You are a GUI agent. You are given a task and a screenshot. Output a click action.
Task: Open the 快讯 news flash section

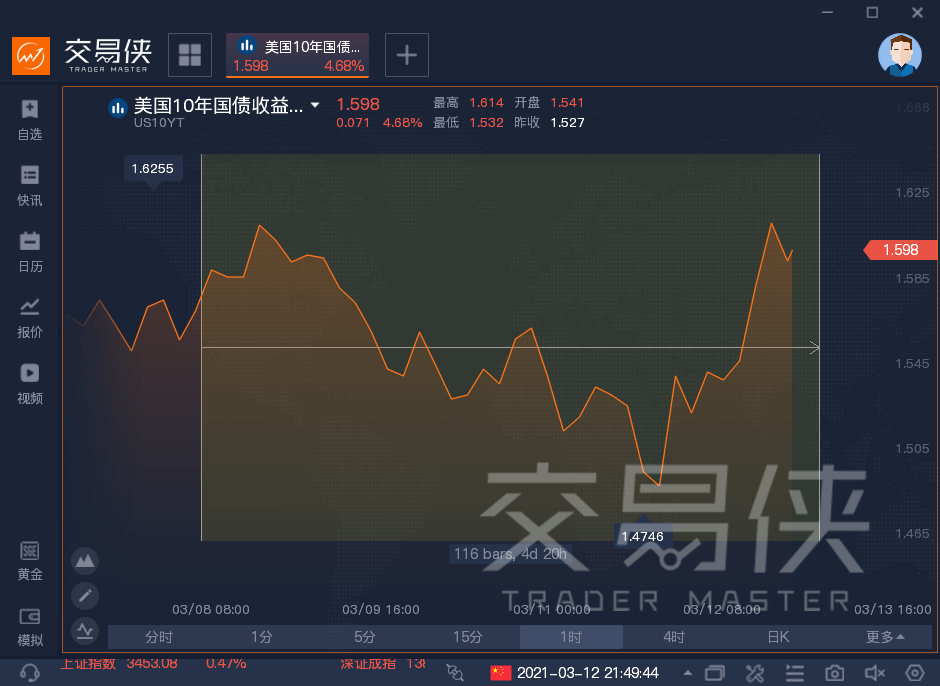click(30, 186)
